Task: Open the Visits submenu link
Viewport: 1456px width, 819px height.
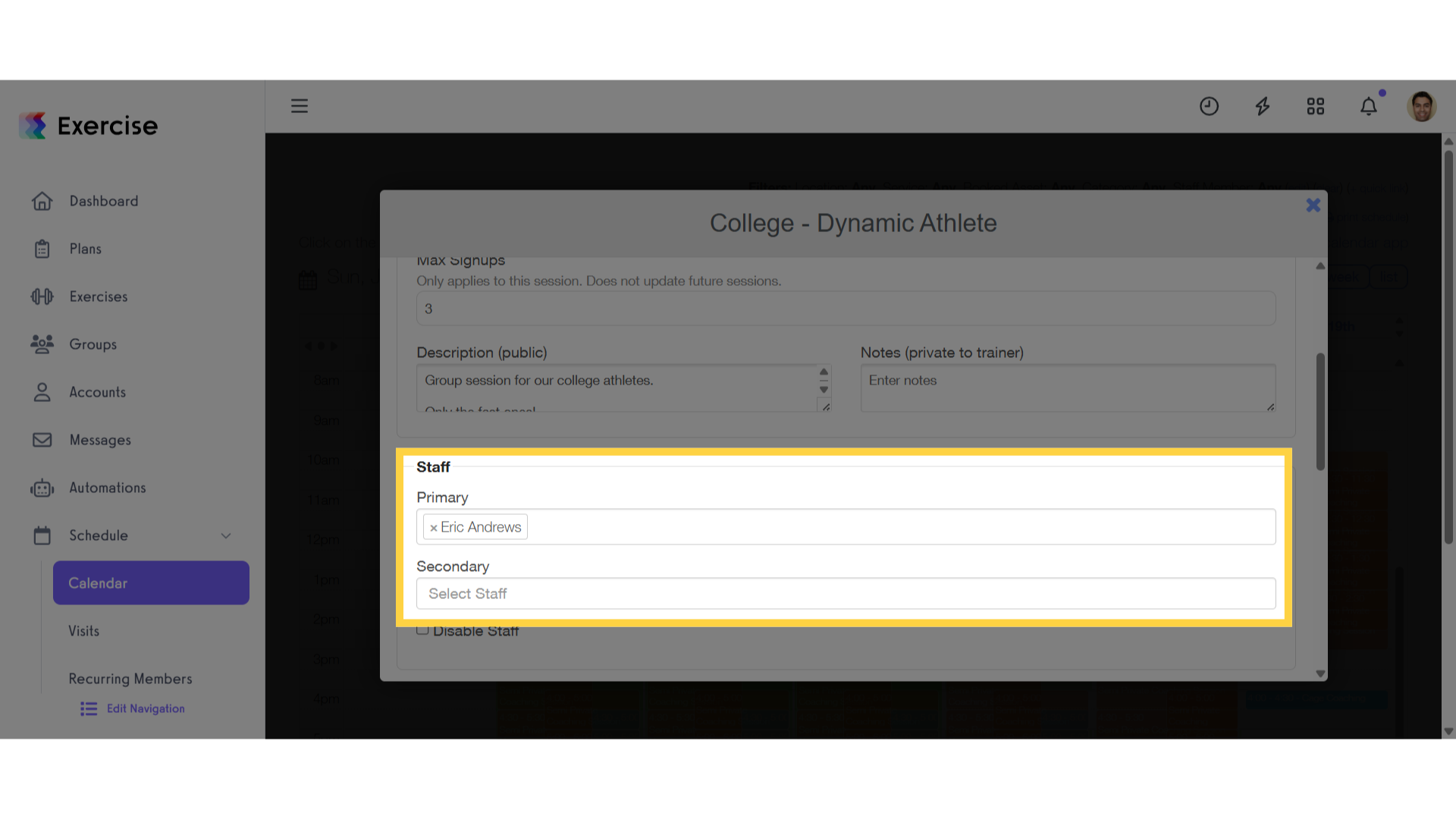Action: click(x=83, y=631)
